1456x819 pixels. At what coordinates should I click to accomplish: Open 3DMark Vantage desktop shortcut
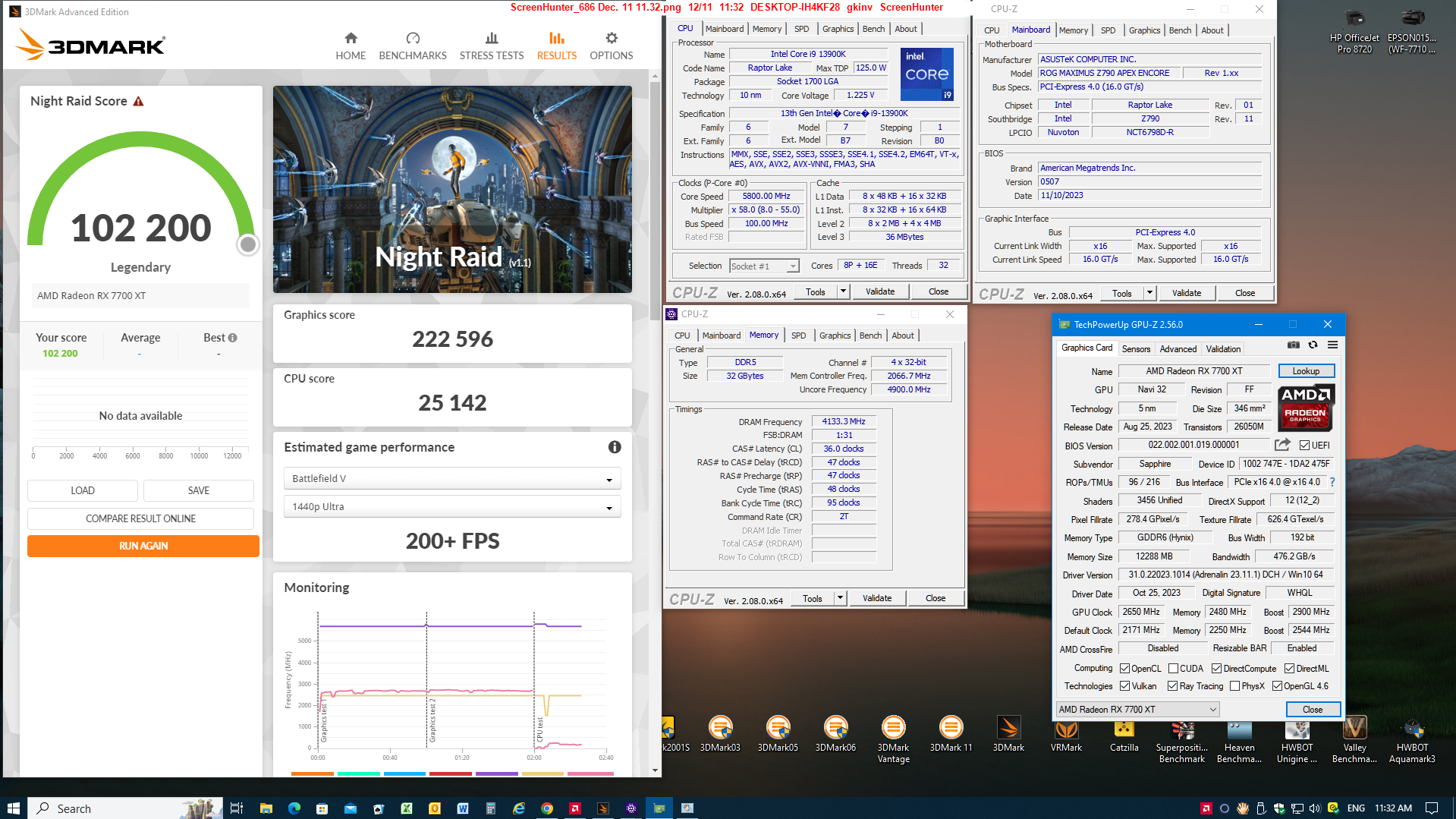pyautogui.click(x=893, y=739)
